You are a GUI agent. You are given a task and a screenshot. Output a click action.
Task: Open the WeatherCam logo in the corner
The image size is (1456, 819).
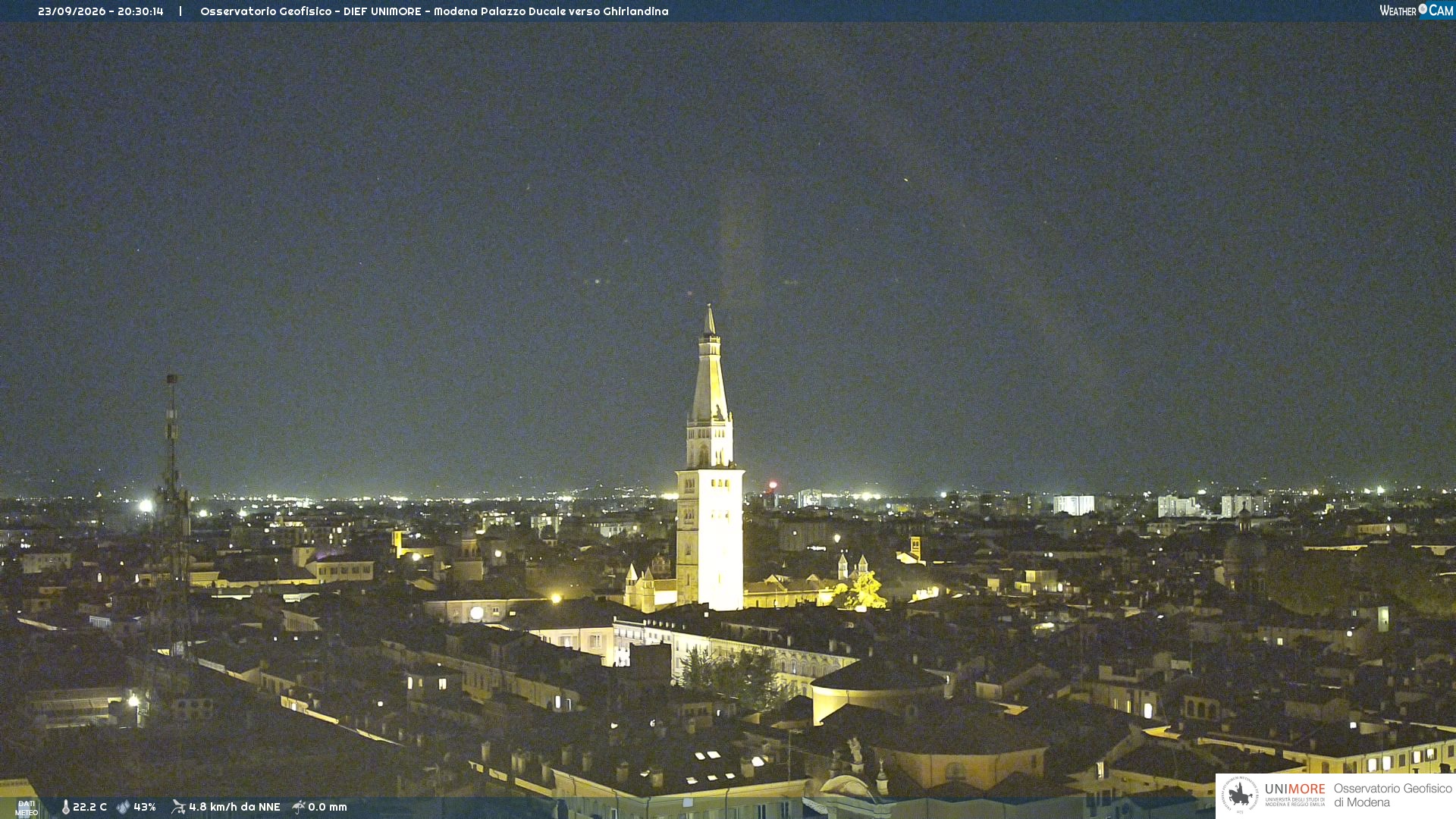tap(1416, 11)
